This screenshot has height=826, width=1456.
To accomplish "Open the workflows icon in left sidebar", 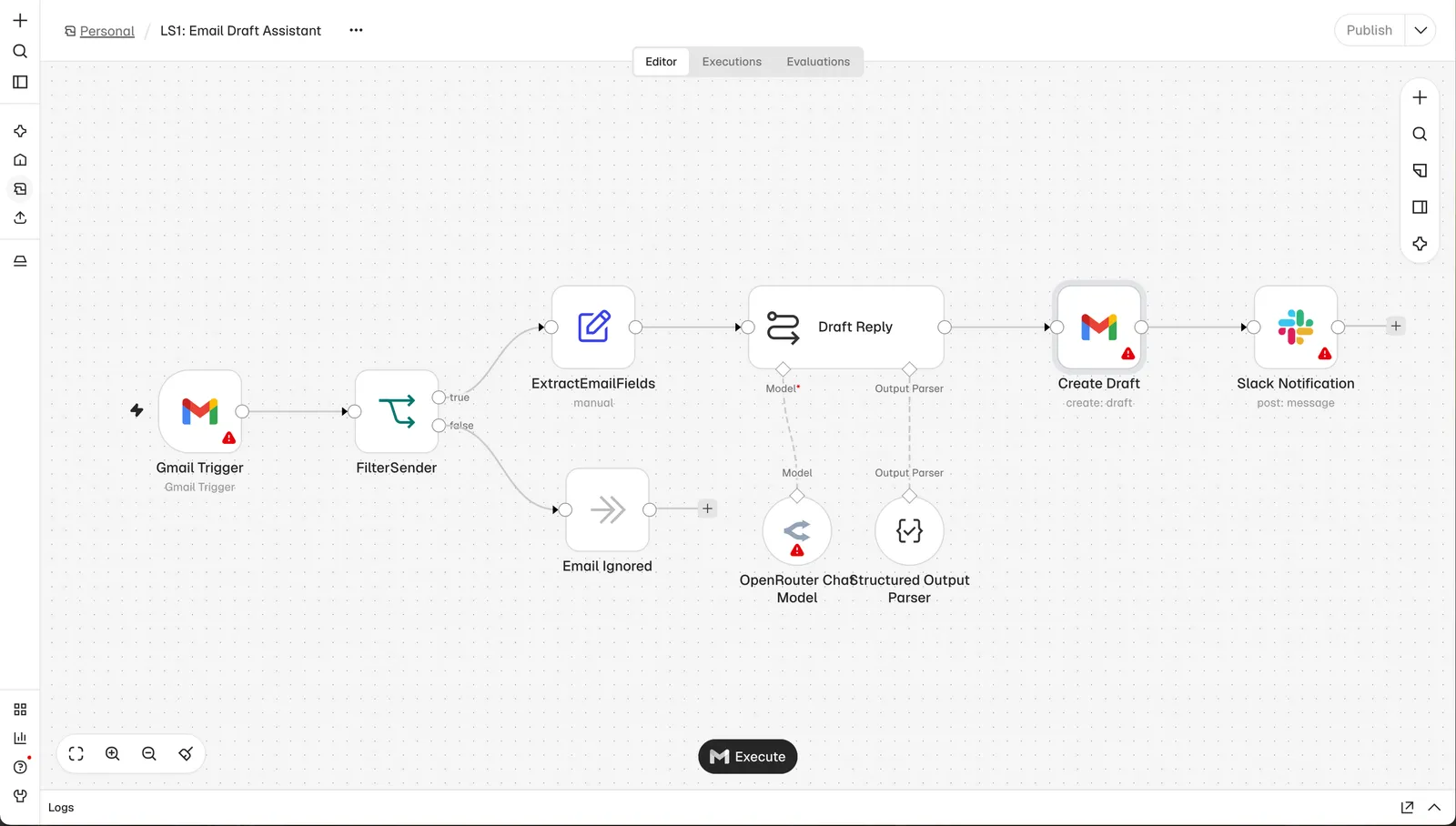I will pos(20,189).
